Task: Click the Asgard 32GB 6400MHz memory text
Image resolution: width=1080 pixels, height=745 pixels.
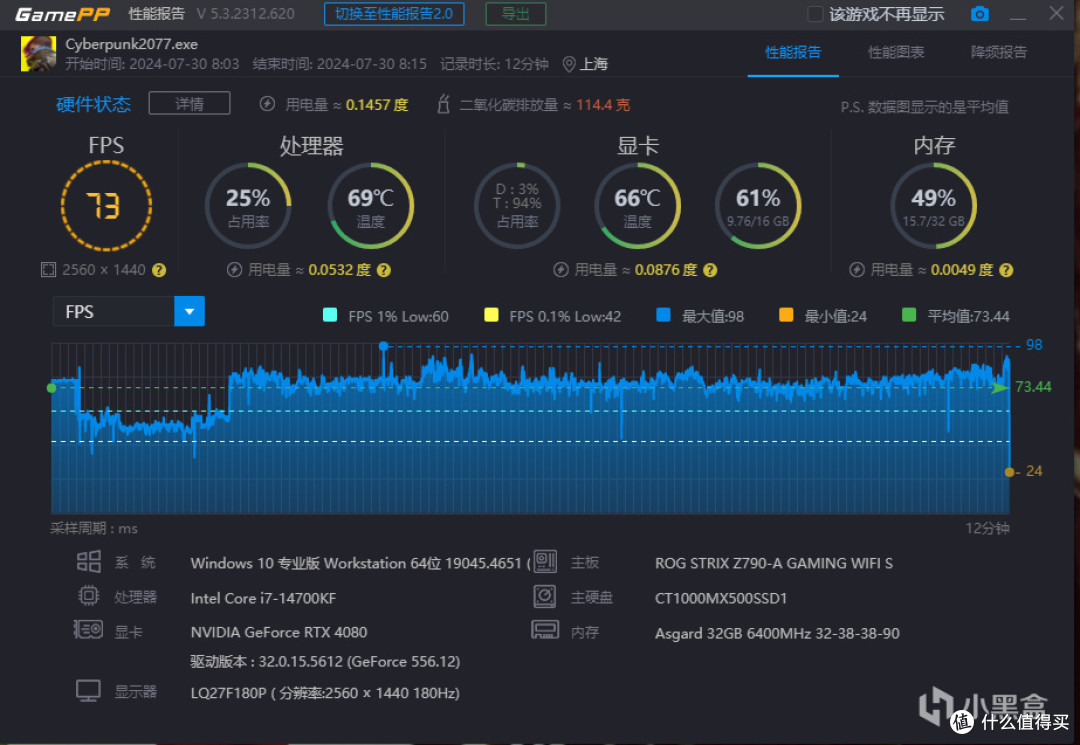Action: (x=777, y=633)
